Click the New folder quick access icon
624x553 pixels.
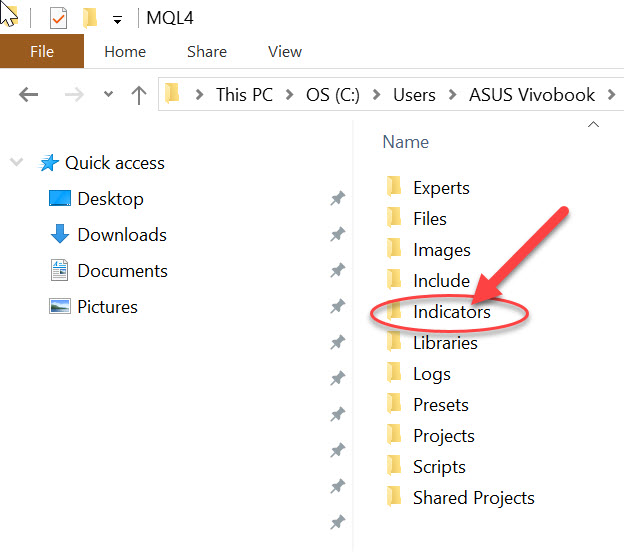point(90,18)
